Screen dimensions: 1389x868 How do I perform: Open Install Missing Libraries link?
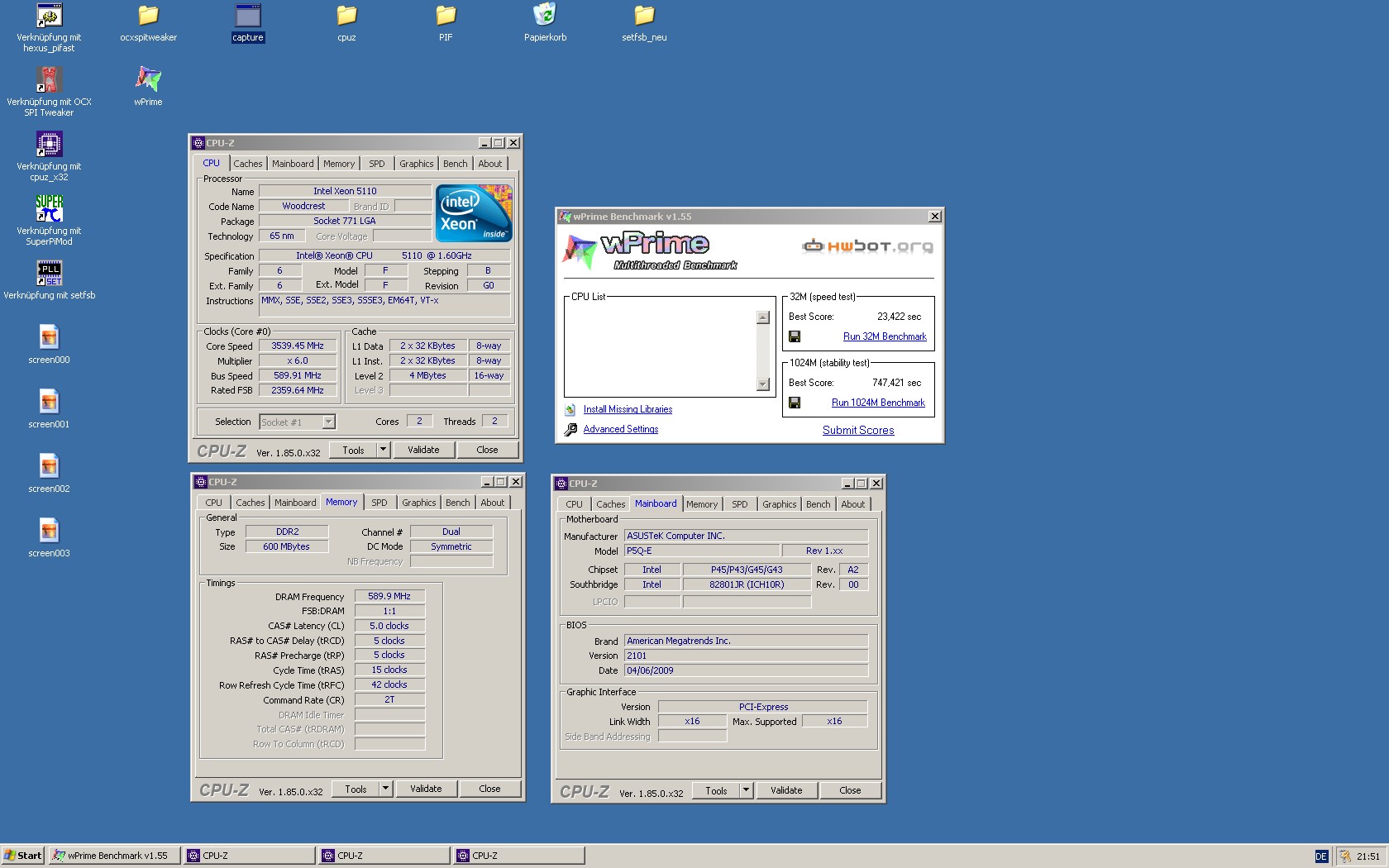click(x=628, y=409)
